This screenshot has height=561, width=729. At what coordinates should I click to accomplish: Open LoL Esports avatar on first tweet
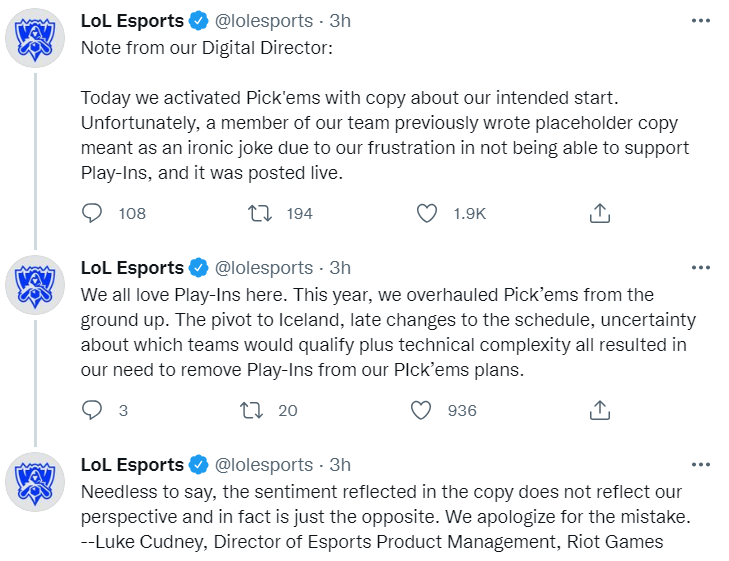click(35, 38)
